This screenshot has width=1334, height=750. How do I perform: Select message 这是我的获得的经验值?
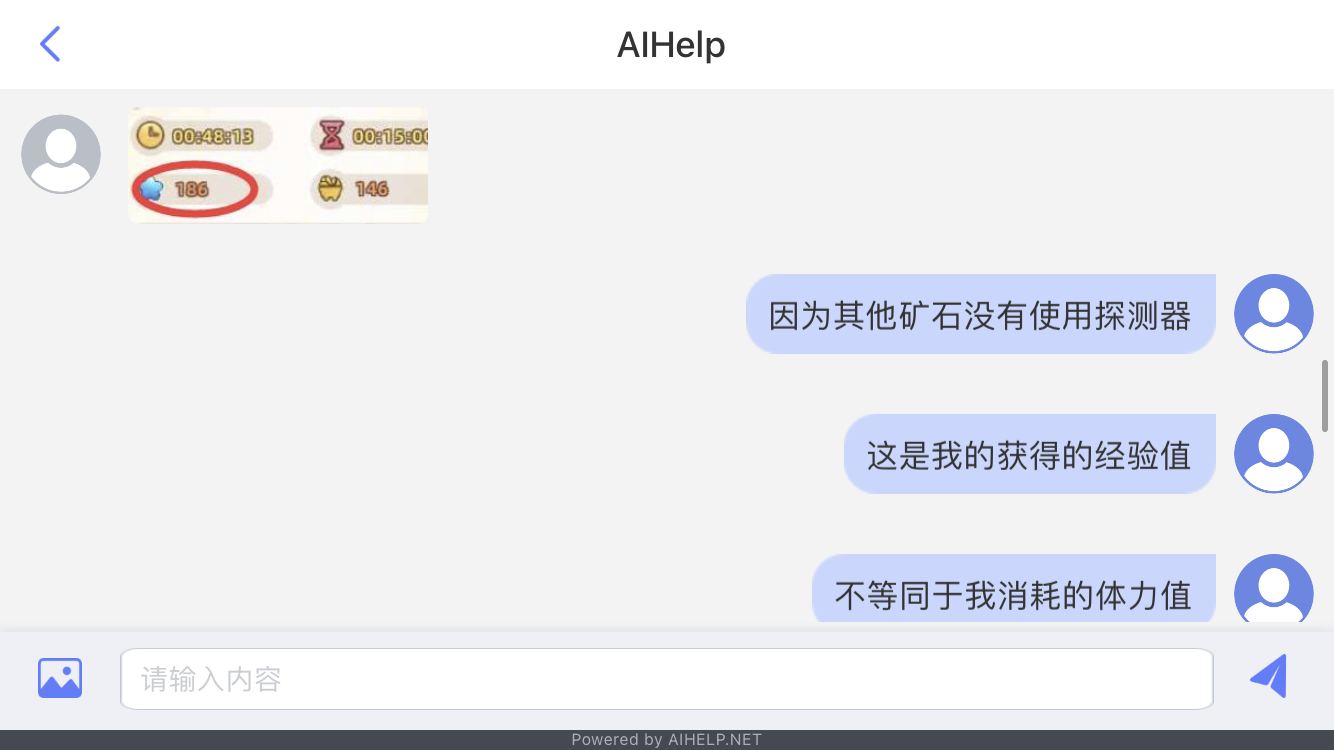click(x=1029, y=454)
